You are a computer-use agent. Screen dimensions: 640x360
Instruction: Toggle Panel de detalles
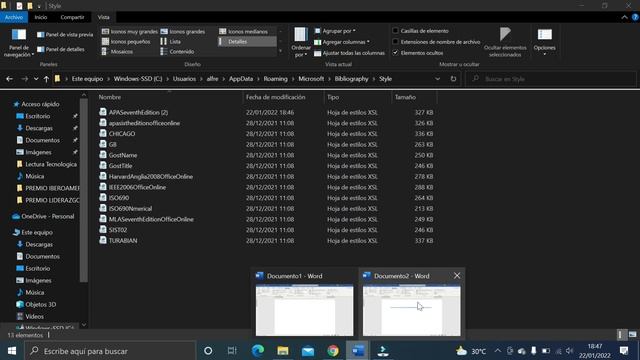pos(60,49)
